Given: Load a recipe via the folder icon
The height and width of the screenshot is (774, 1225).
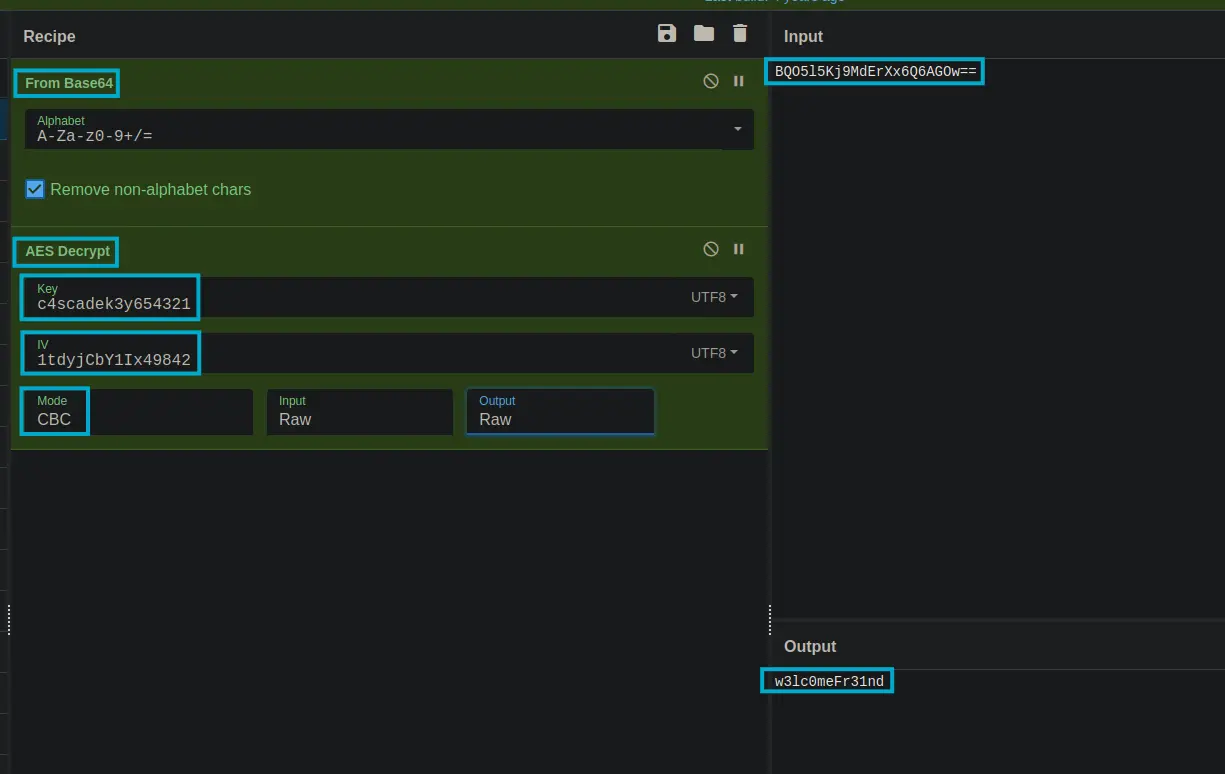Looking at the screenshot, I should coord(704,34).
